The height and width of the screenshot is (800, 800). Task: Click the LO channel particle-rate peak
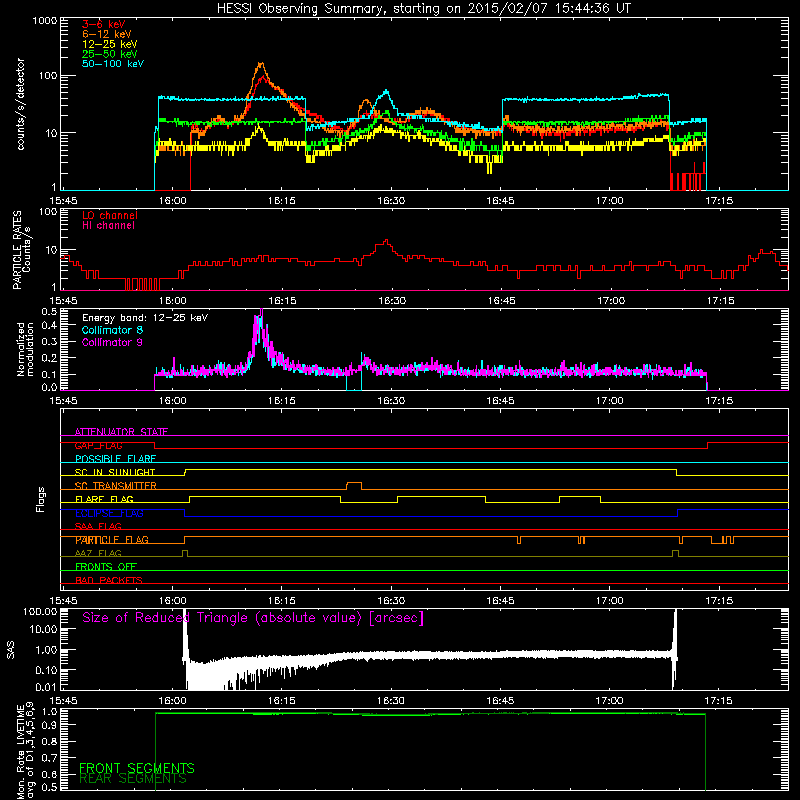tap(386, 241)
